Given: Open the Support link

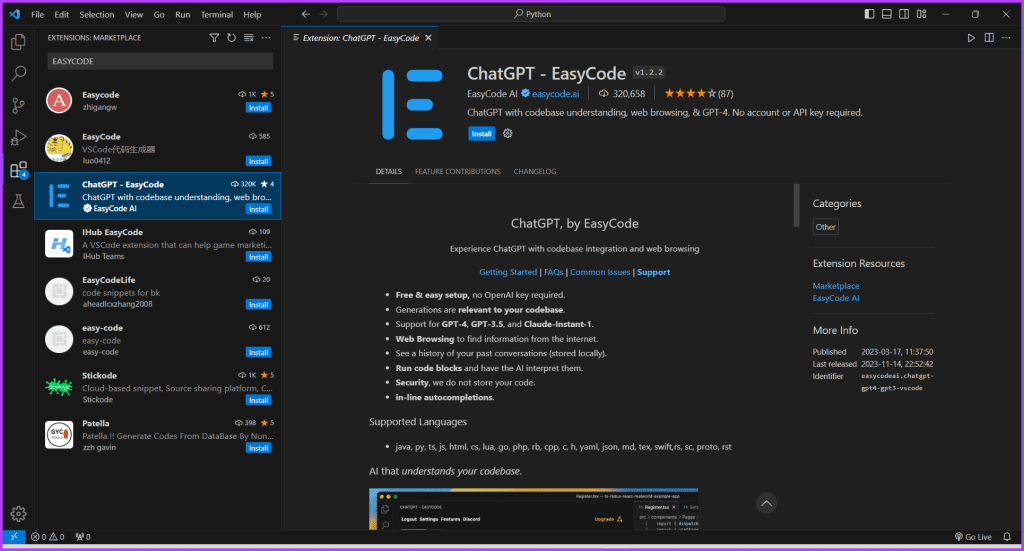Looking at the screenshot, I should 653,272.
